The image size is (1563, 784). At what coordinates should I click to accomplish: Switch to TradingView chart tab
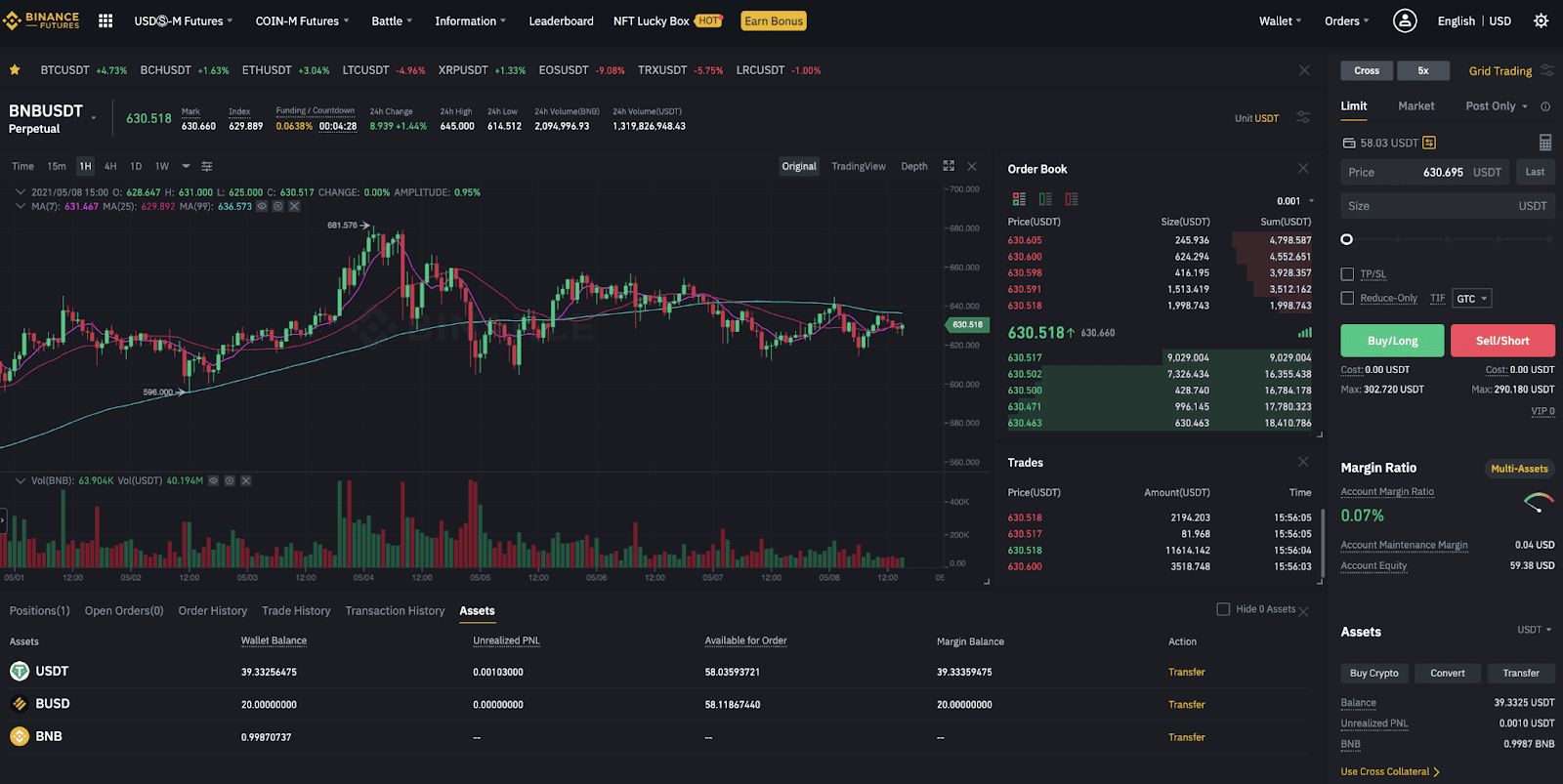pos(859,166)
